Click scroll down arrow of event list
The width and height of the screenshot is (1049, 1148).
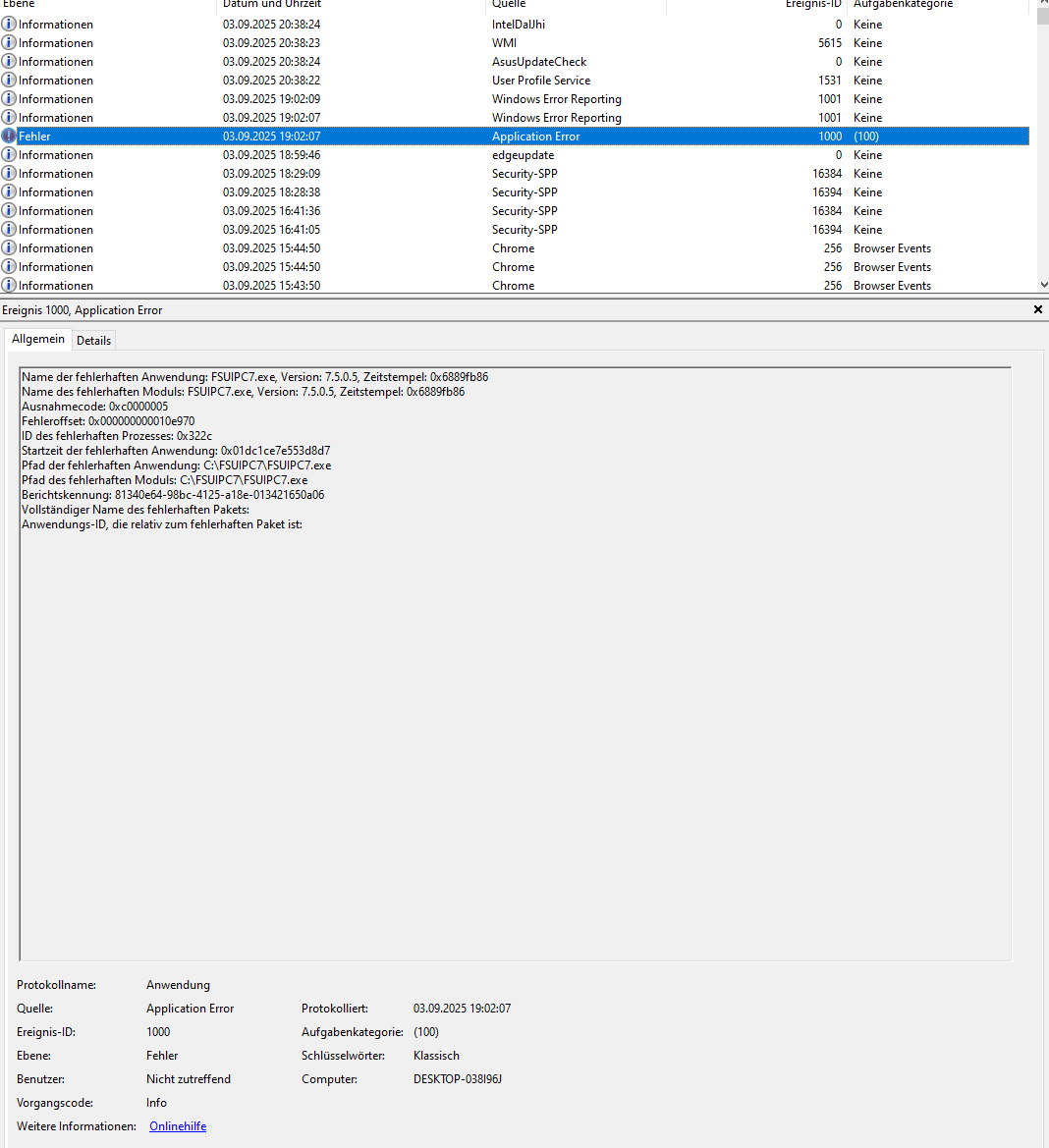1043,285
